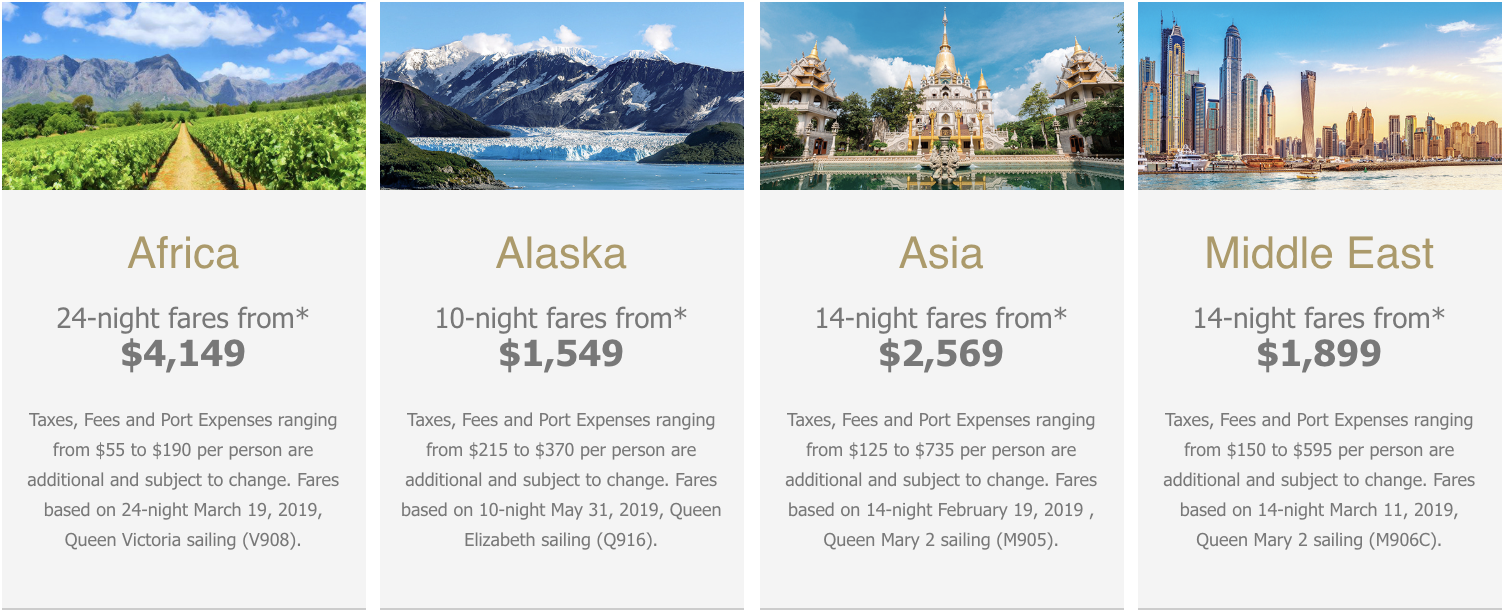Click the 10-night fares from text

[561, 318]
